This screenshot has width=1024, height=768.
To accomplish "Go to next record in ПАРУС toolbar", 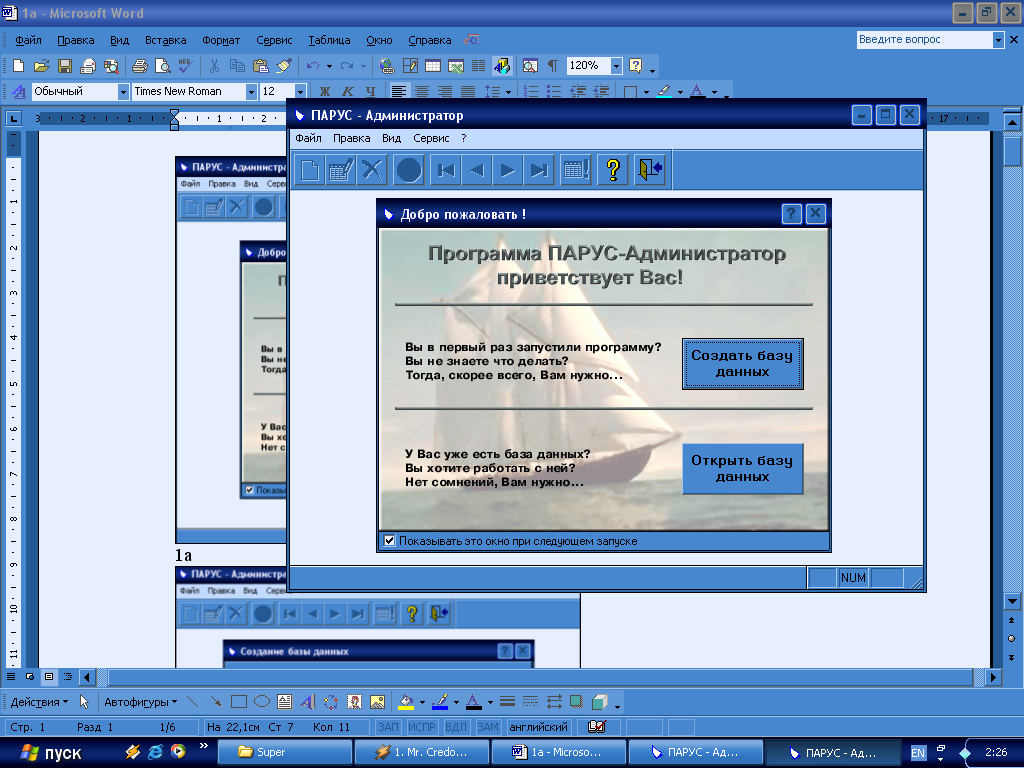I will coord(507,170).
